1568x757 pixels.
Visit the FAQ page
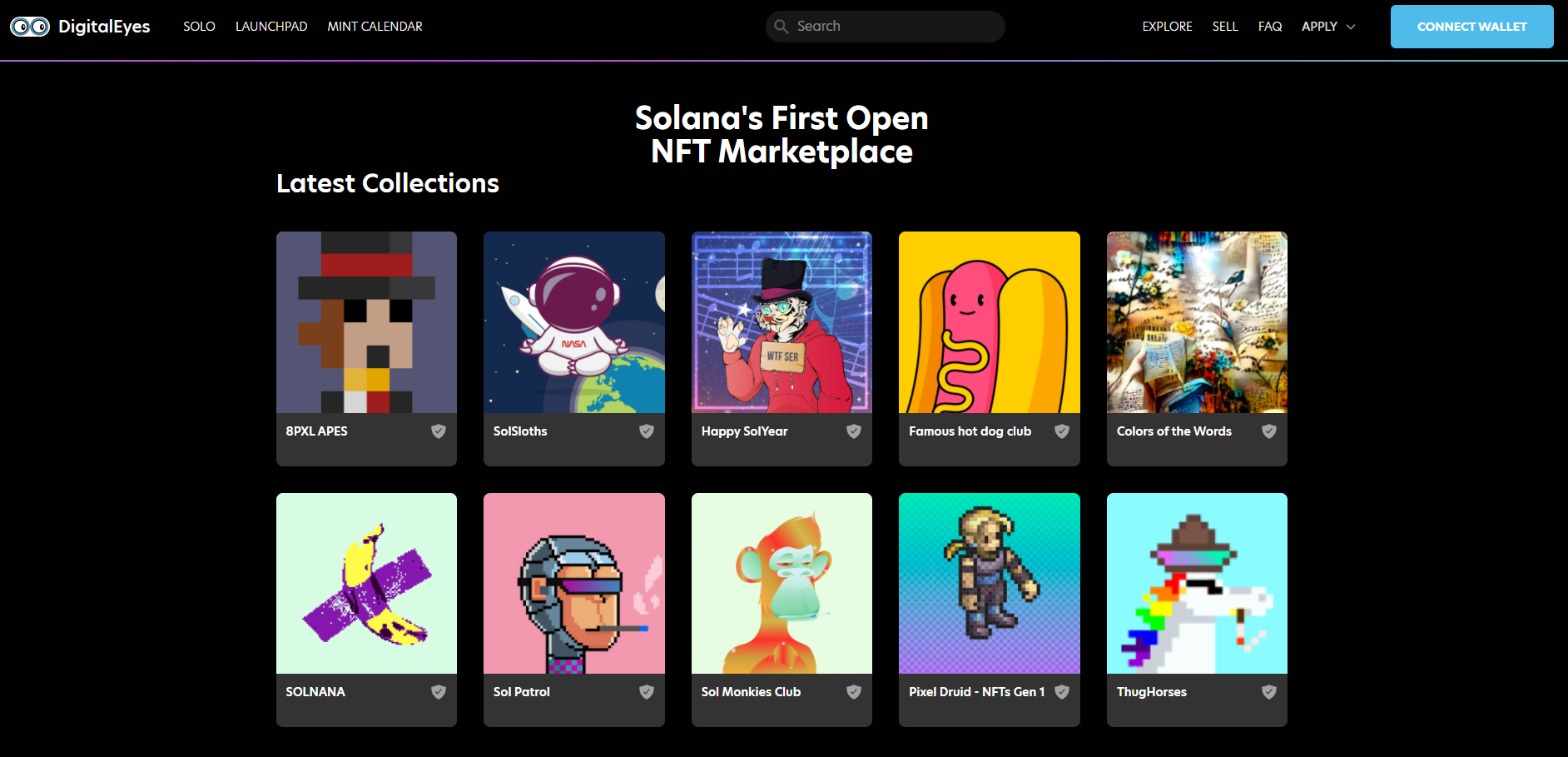coord(1270,27)
